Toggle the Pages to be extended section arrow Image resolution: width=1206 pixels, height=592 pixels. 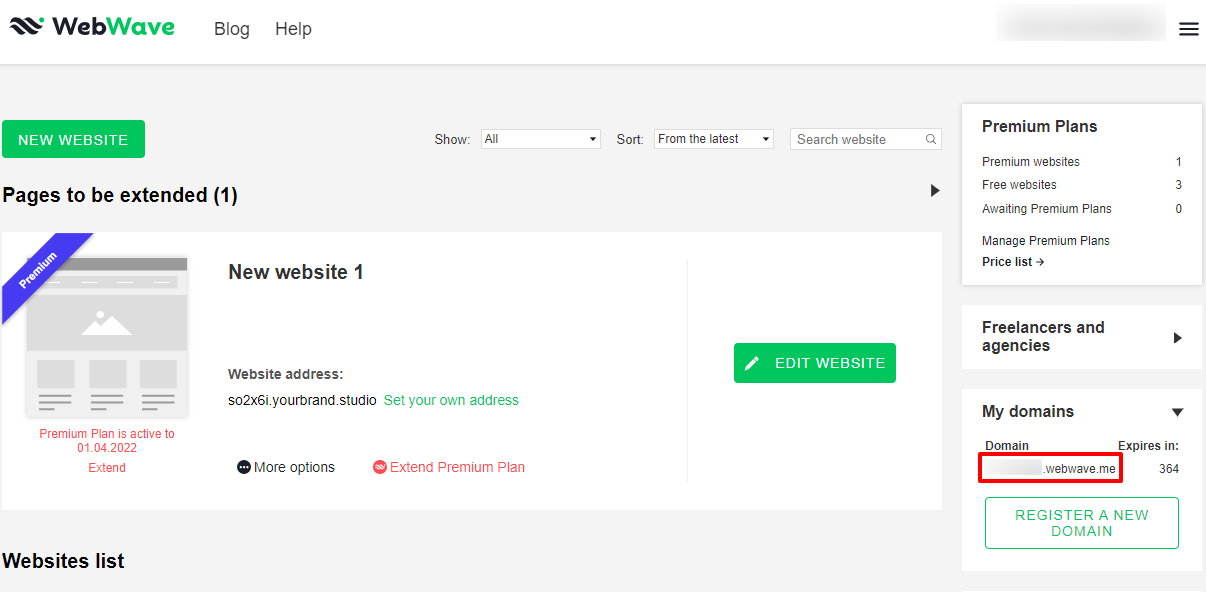[935, 190]
